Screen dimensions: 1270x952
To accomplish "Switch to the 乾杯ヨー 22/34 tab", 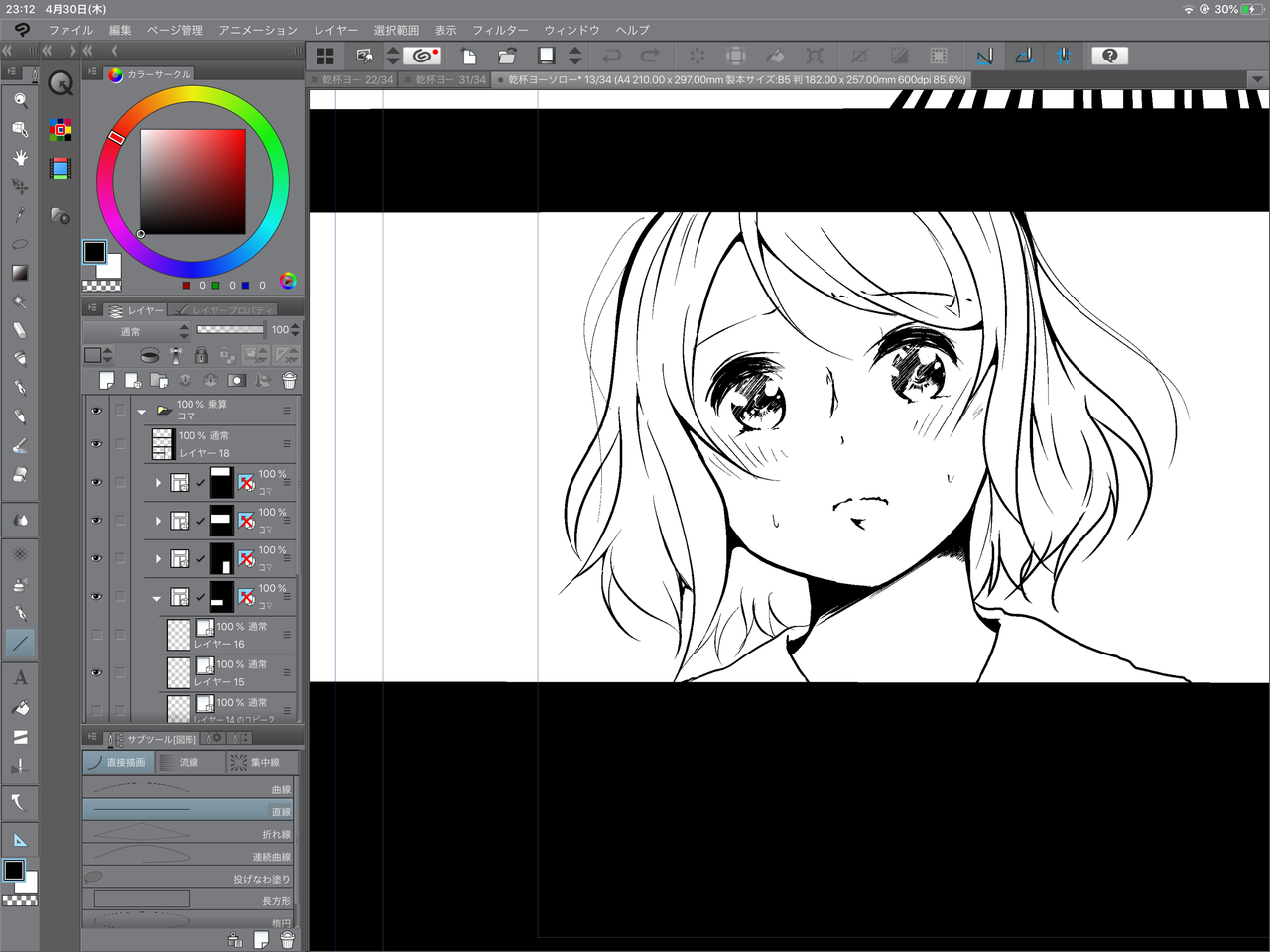I will (352, 79).
